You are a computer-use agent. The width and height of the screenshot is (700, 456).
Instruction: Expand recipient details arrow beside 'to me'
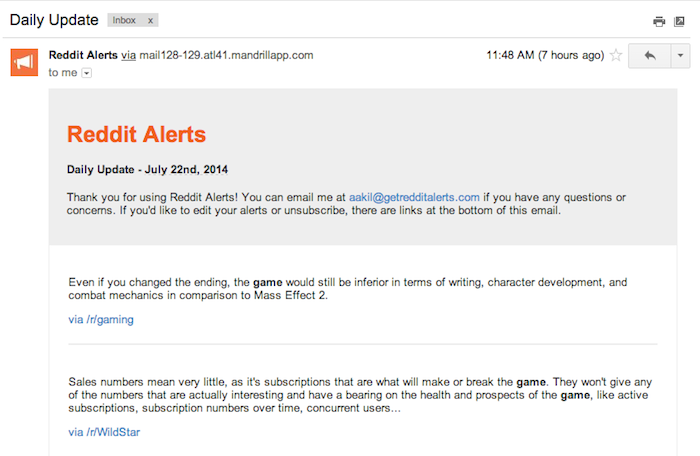coord(87,73)
